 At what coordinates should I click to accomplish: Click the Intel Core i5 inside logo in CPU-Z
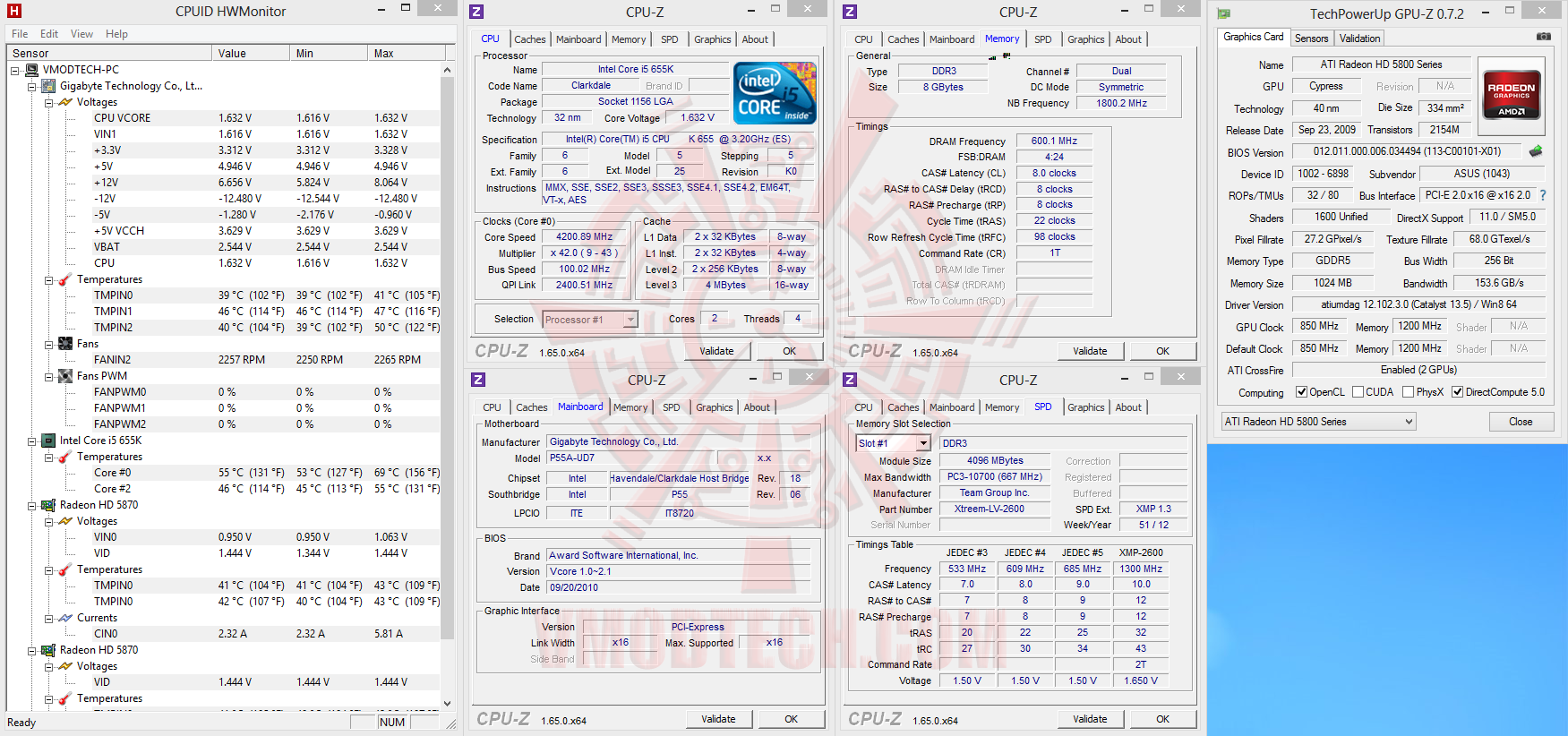click(x=775, y=92)
